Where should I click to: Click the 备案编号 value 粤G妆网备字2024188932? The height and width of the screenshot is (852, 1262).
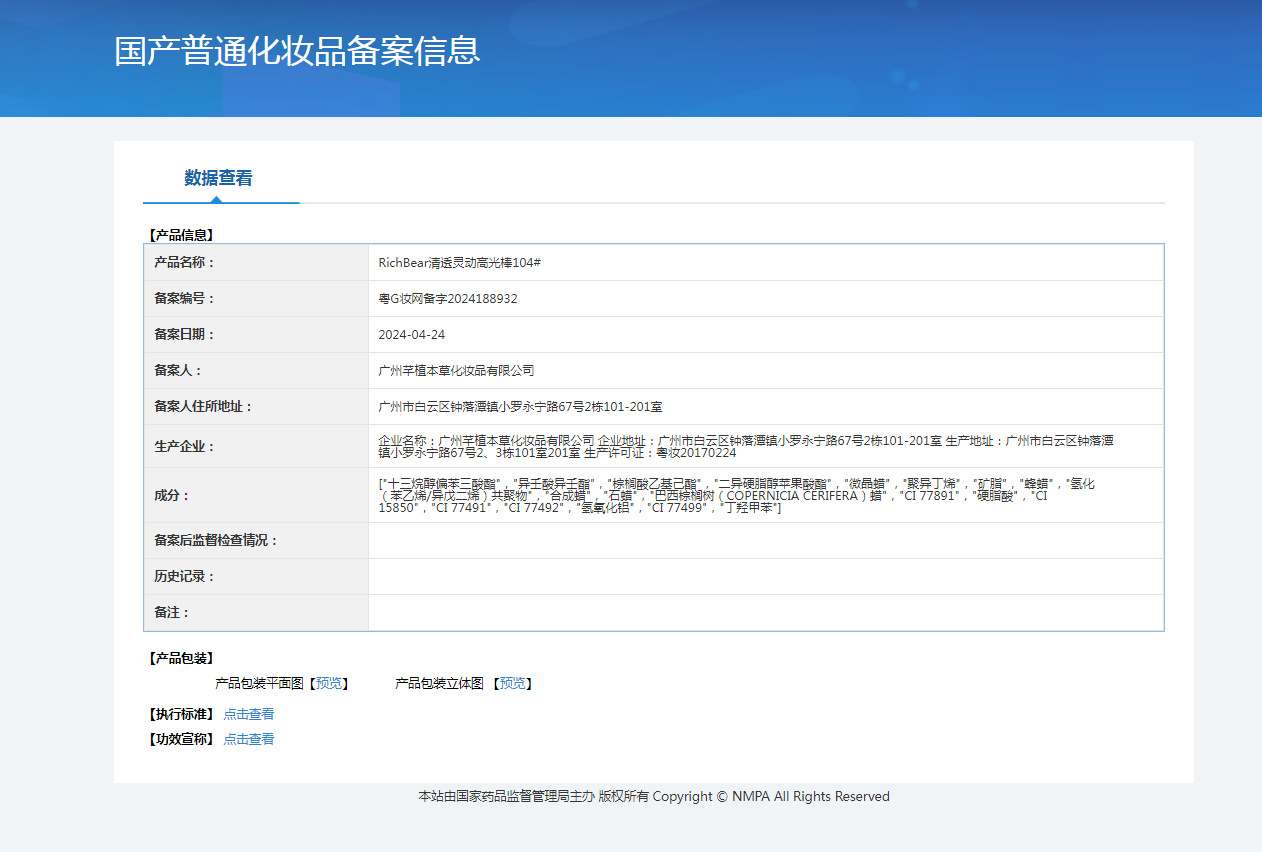click(448, 299)
